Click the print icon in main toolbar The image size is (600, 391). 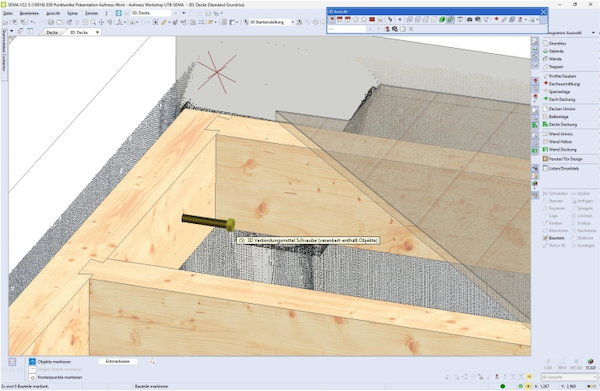(x=51, y=22)
